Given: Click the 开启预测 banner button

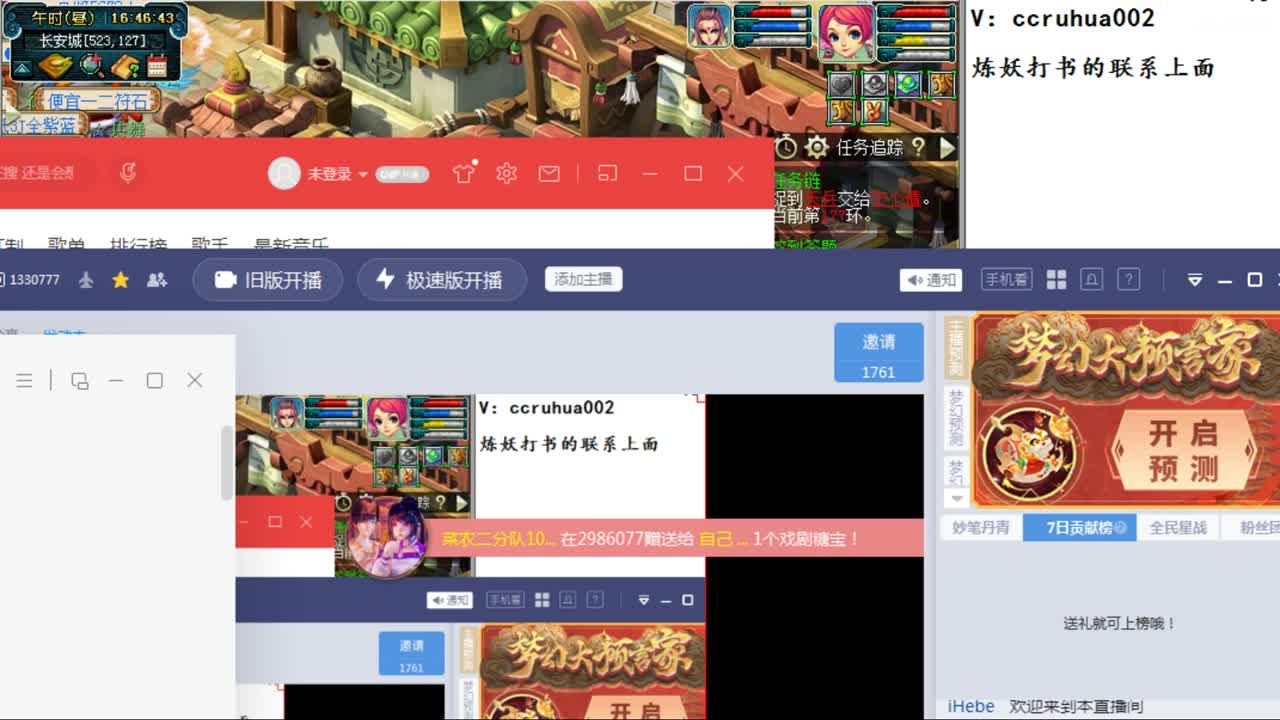Looking at the screenshot, I should [1183, 450].
